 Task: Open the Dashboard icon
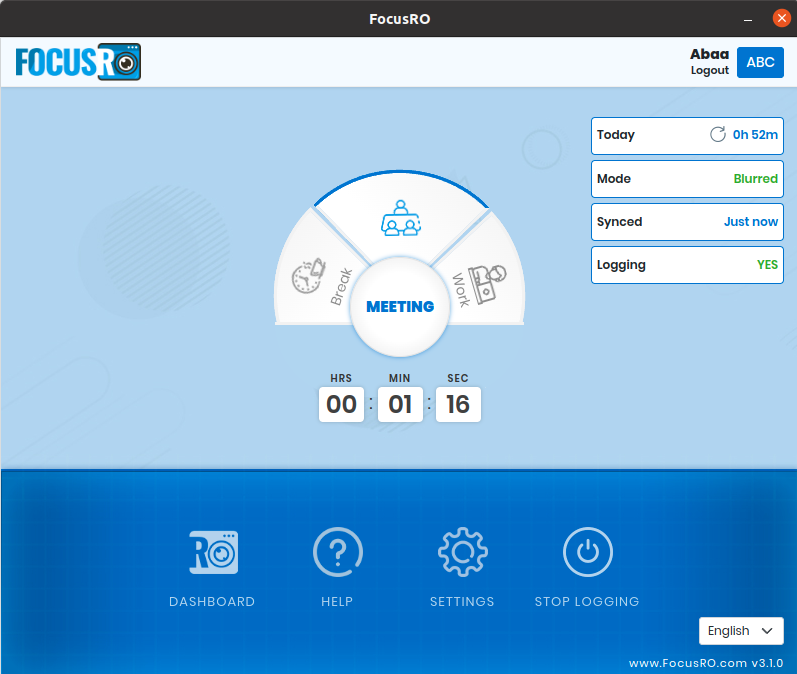click(213, 552)
